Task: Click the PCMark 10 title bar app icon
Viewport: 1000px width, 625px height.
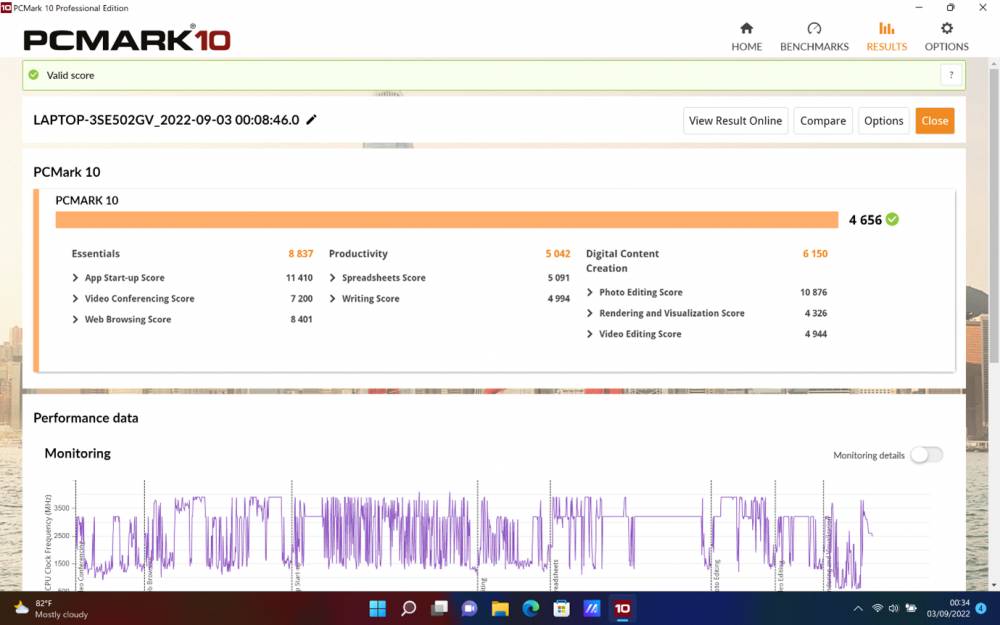Action: 6,8
